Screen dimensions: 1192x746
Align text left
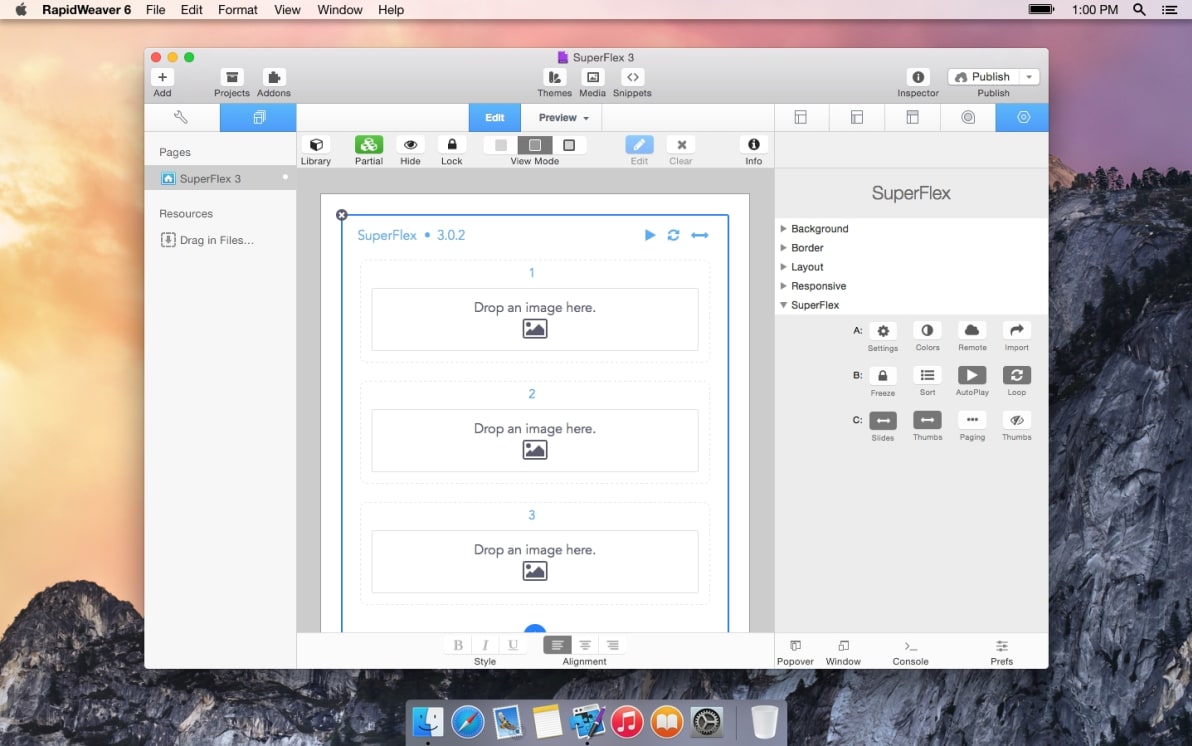pyautogui.click(x=557, y=645)
